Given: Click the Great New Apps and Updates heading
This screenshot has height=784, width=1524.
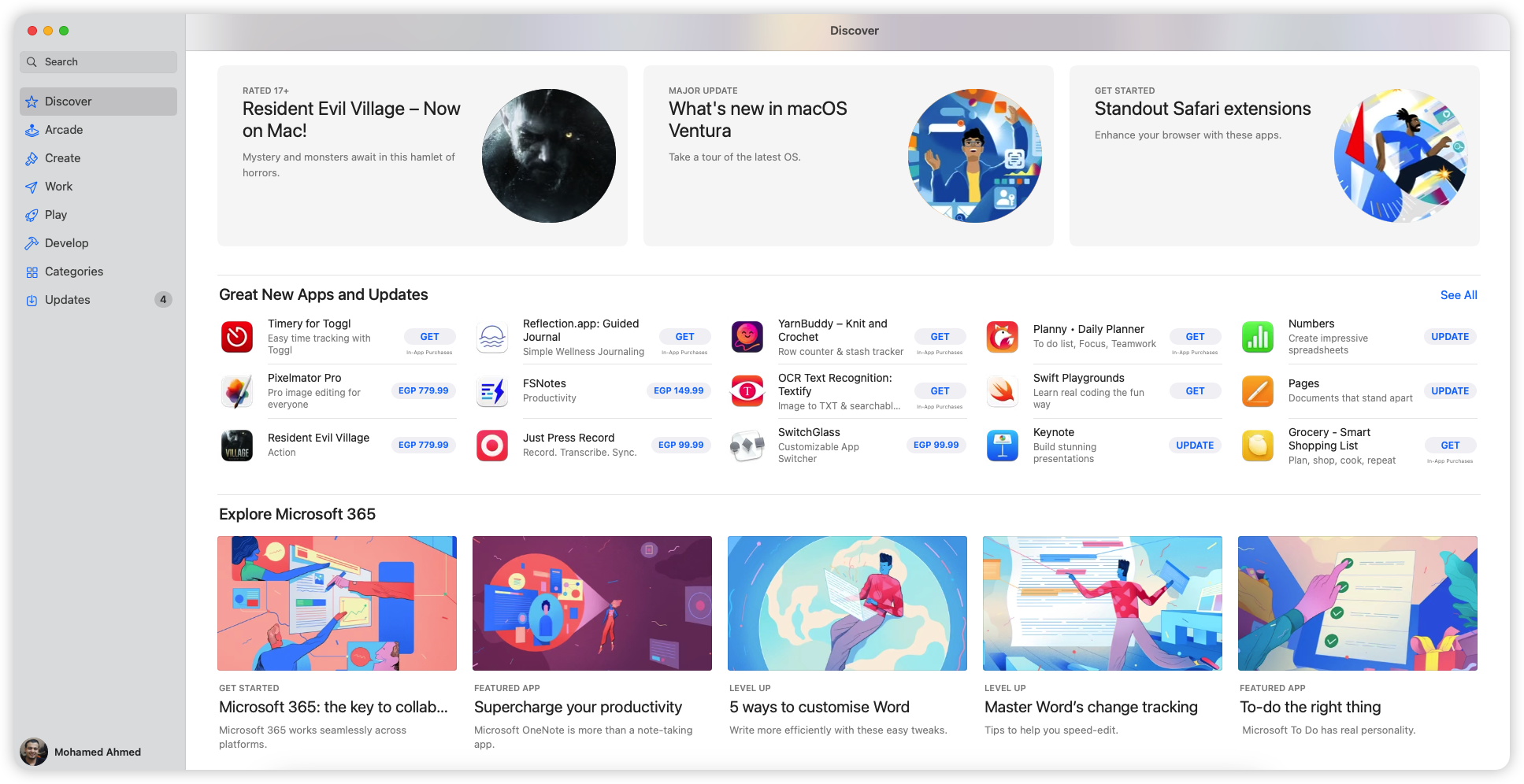Looking at the screenshot, I should pyautogui.click(x=324, y=294).
